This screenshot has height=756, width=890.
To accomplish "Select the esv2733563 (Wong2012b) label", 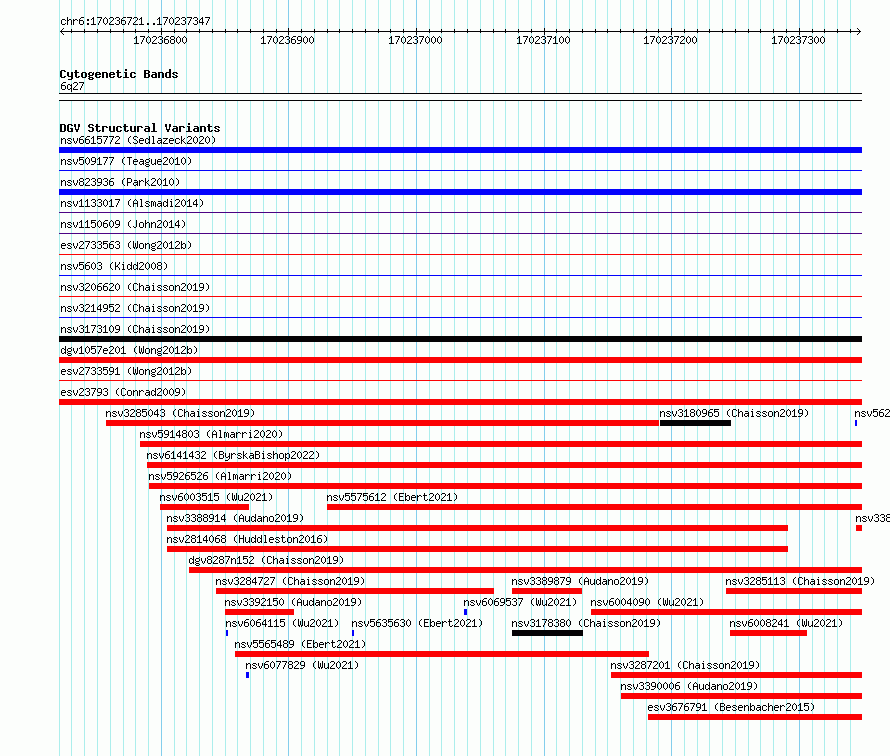I will 126,245.
